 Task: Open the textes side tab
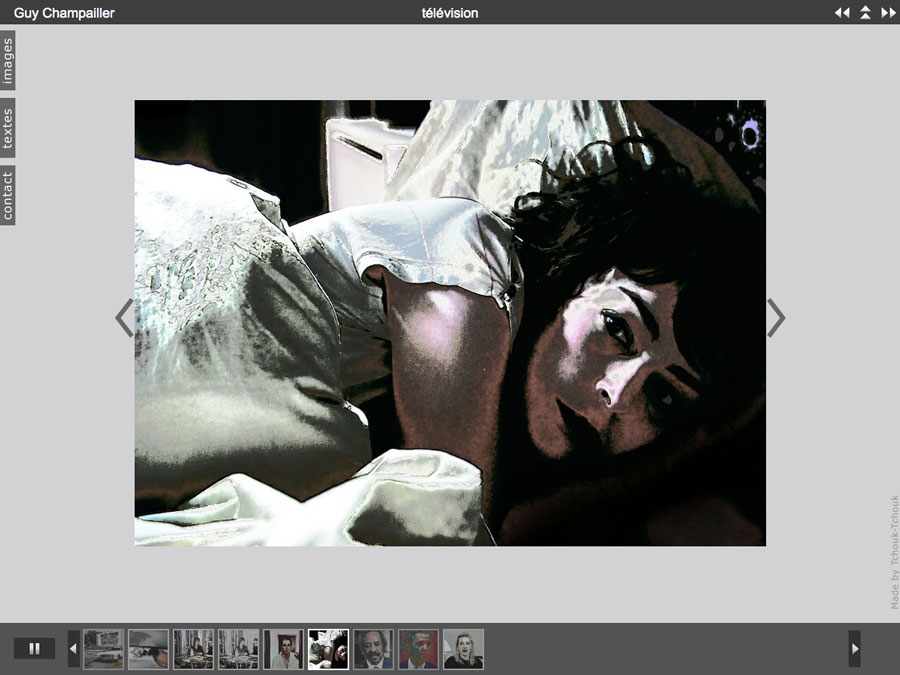click(7, 128)
